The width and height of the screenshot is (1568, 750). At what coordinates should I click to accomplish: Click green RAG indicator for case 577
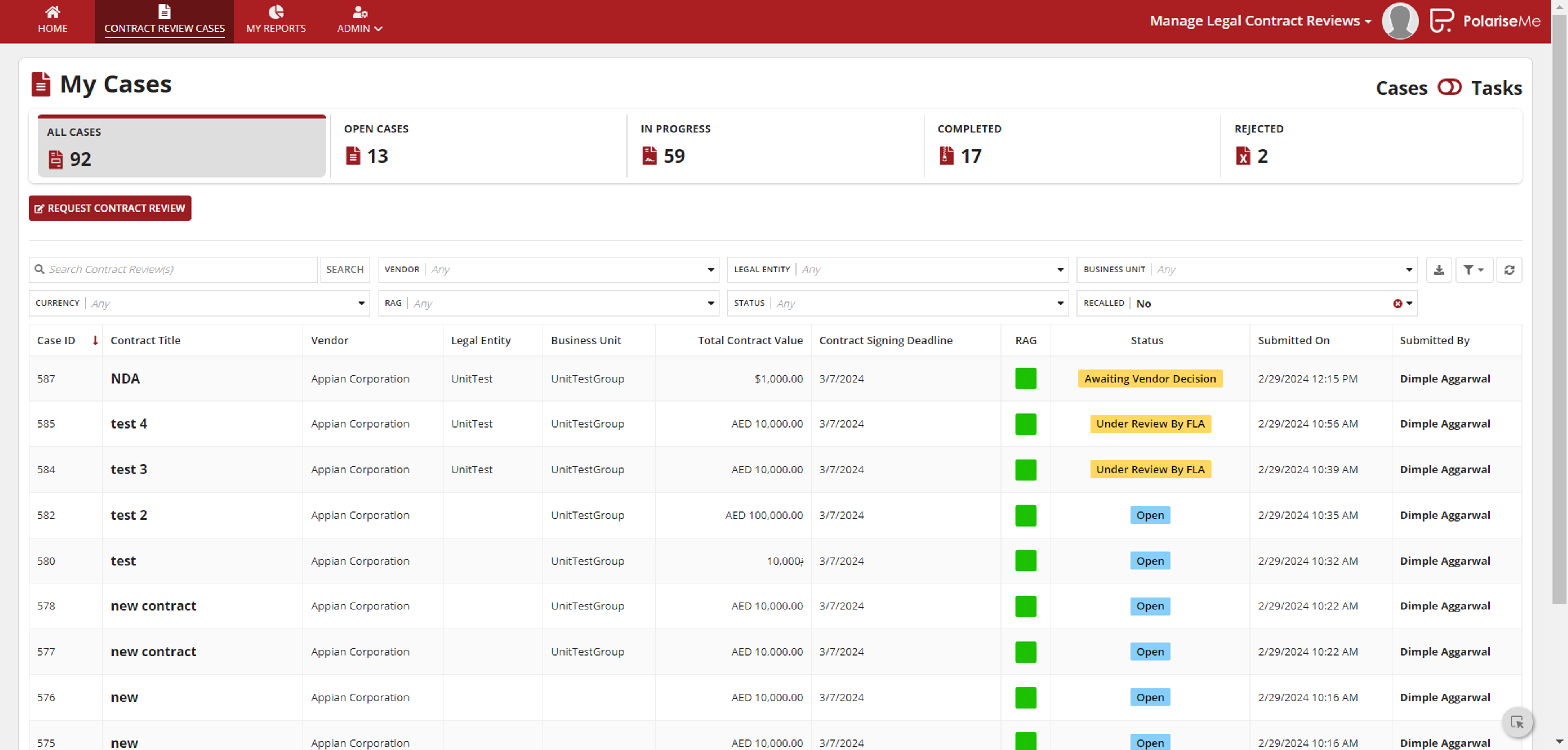click(1026, 652)
